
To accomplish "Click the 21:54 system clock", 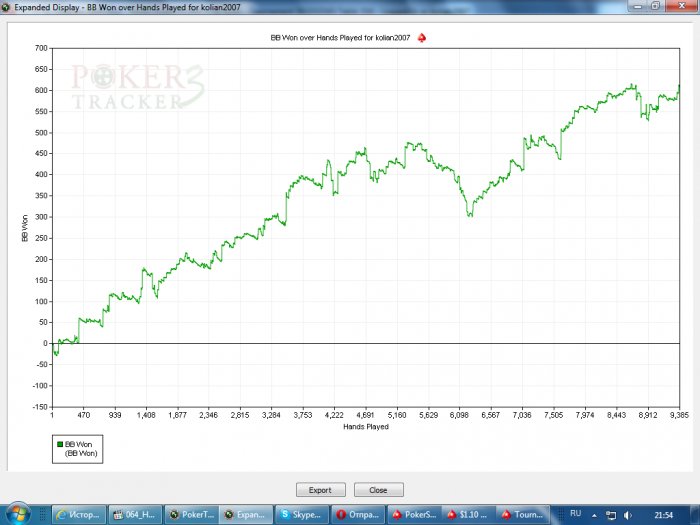I will click(x=663, y=515).
